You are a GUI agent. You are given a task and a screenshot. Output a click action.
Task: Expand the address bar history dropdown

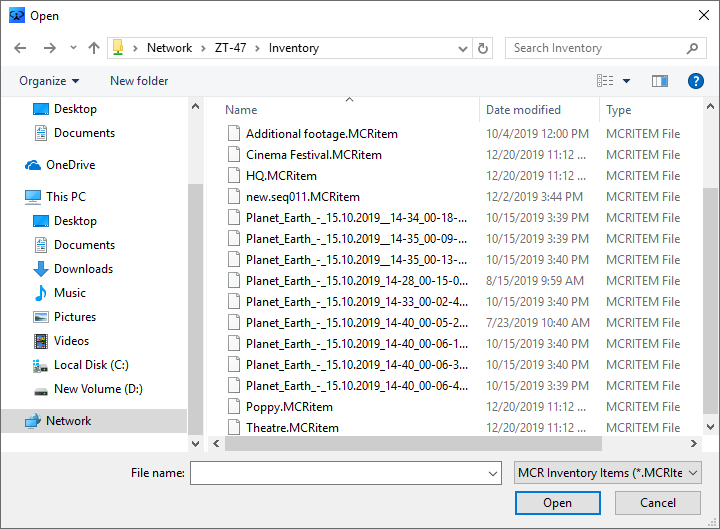463,48
